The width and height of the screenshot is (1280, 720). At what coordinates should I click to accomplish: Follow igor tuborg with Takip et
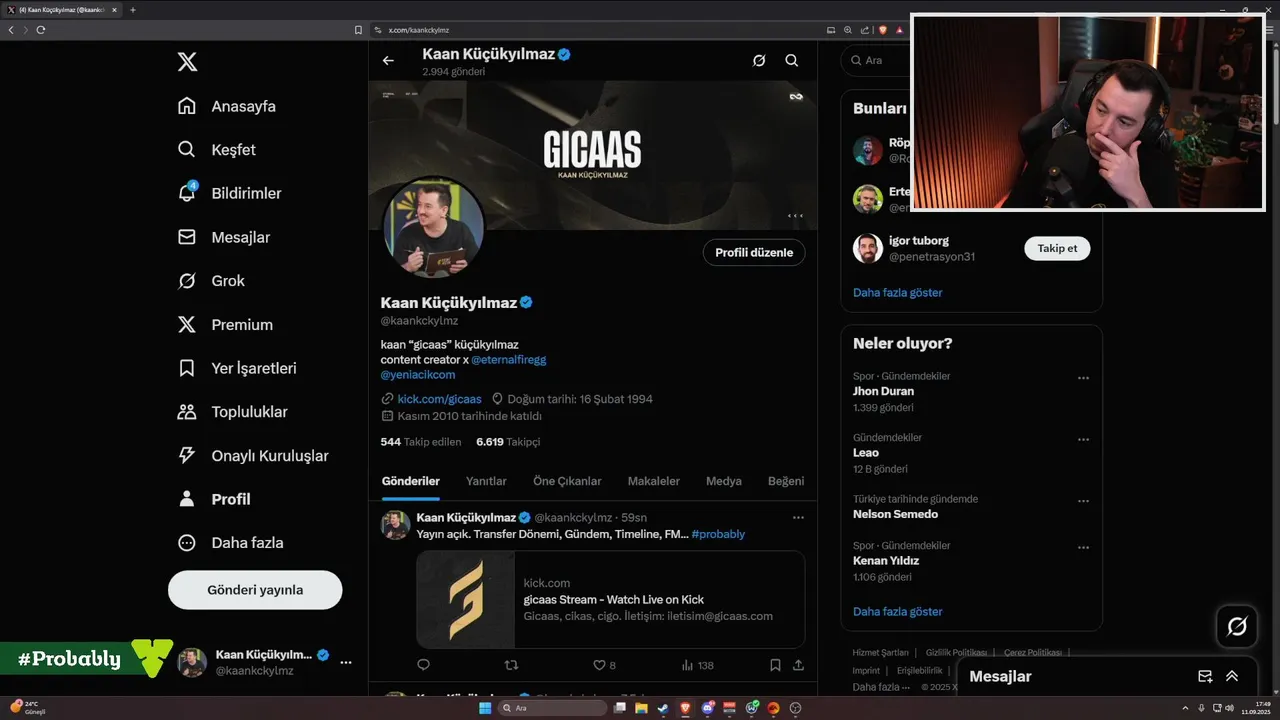click(1057, 248)
